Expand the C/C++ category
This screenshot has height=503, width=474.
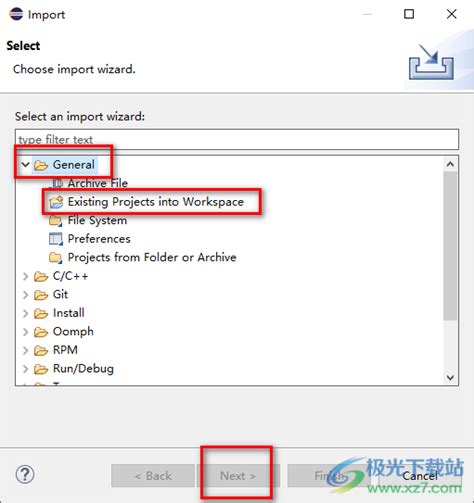click(25, 276)
